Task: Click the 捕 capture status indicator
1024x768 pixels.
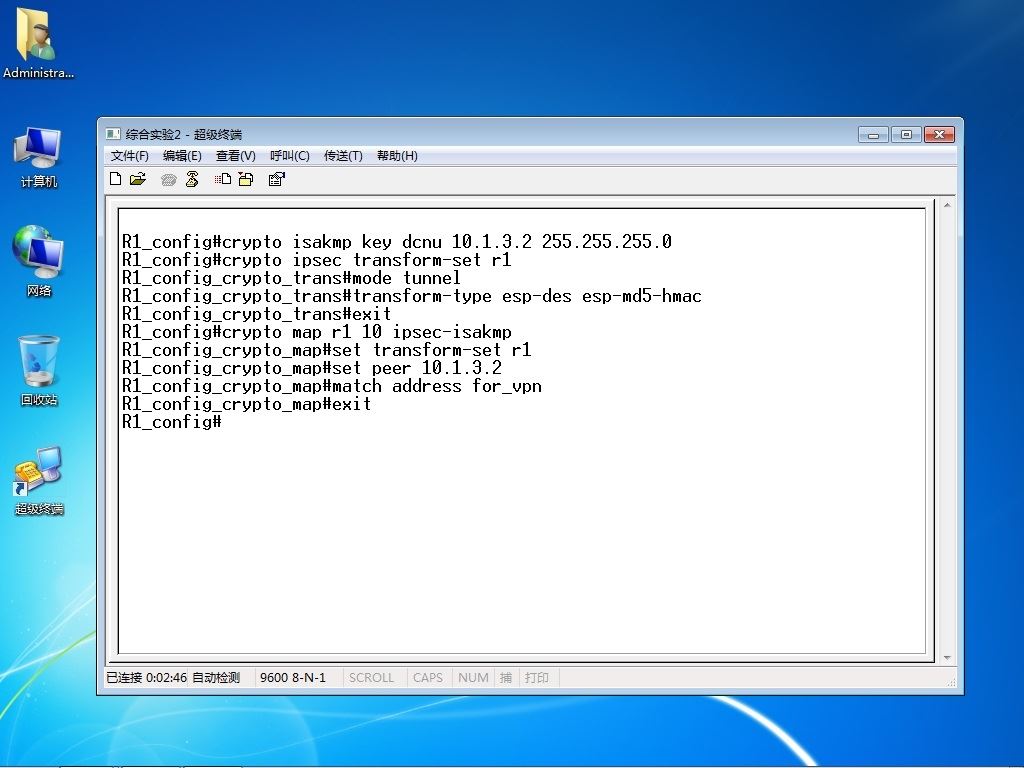Action: click(505, 677)
